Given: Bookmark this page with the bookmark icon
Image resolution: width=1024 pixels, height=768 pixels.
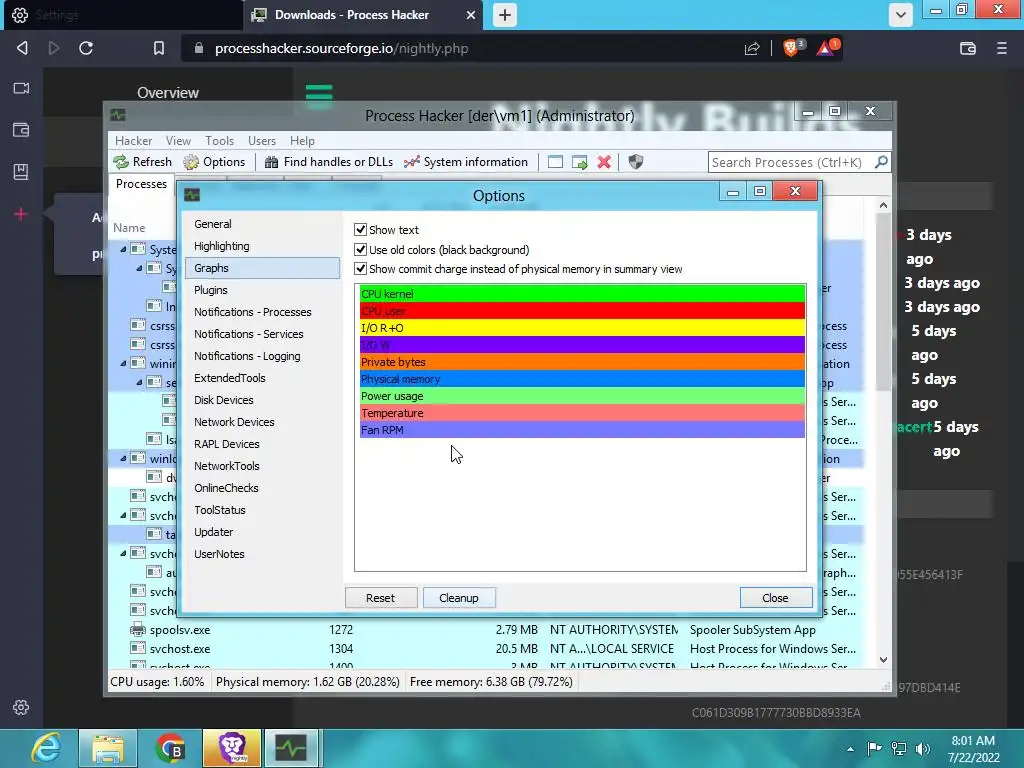Looking at the screenshot, I should coord(159,48).
